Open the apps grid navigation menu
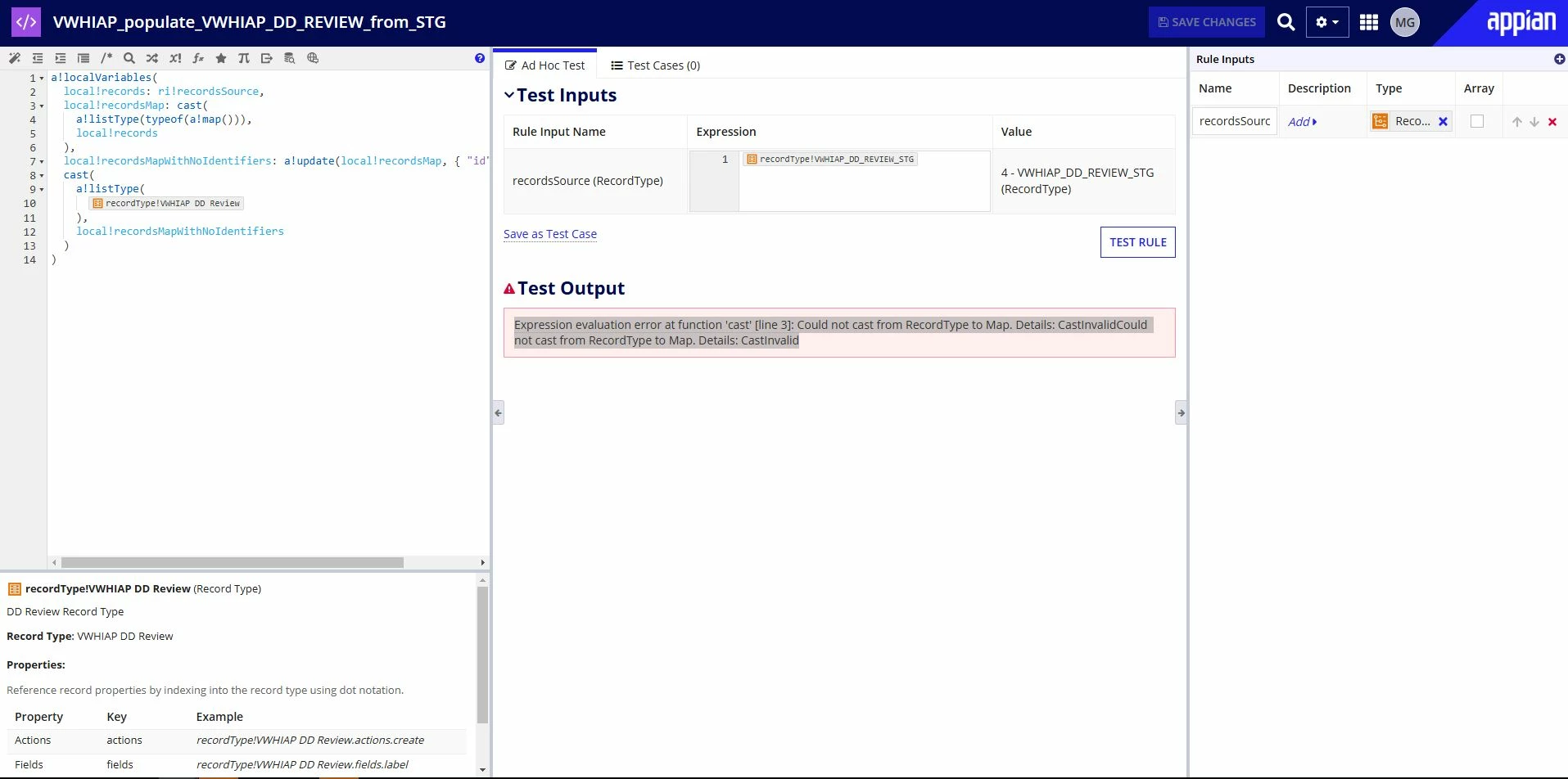This screenshot has height=779, width=1568. (1369, 22)
